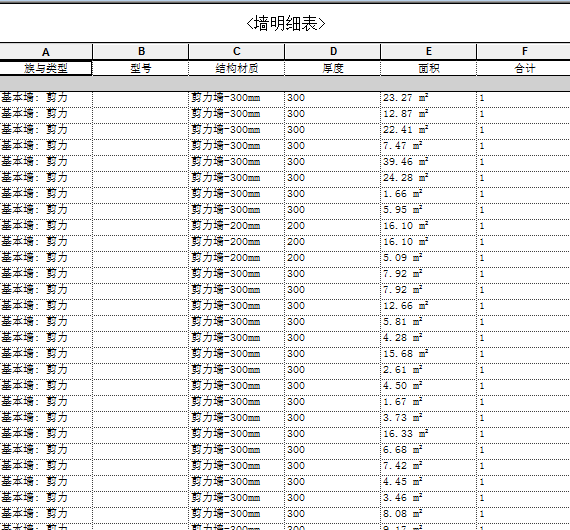The height and width of the screenshot is (530, 570).
Task: Select column E header
Action: (x=429, y=52)
